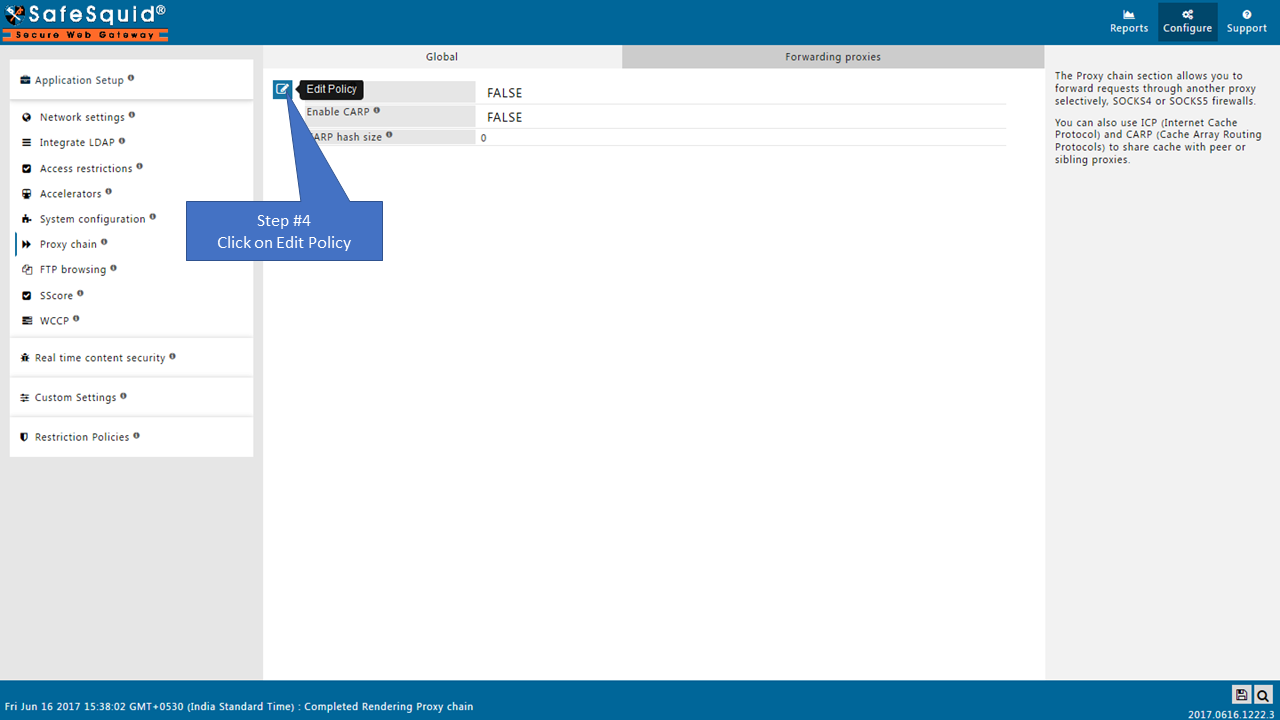Click the Restriction Policies shield icon

point(25,437)
